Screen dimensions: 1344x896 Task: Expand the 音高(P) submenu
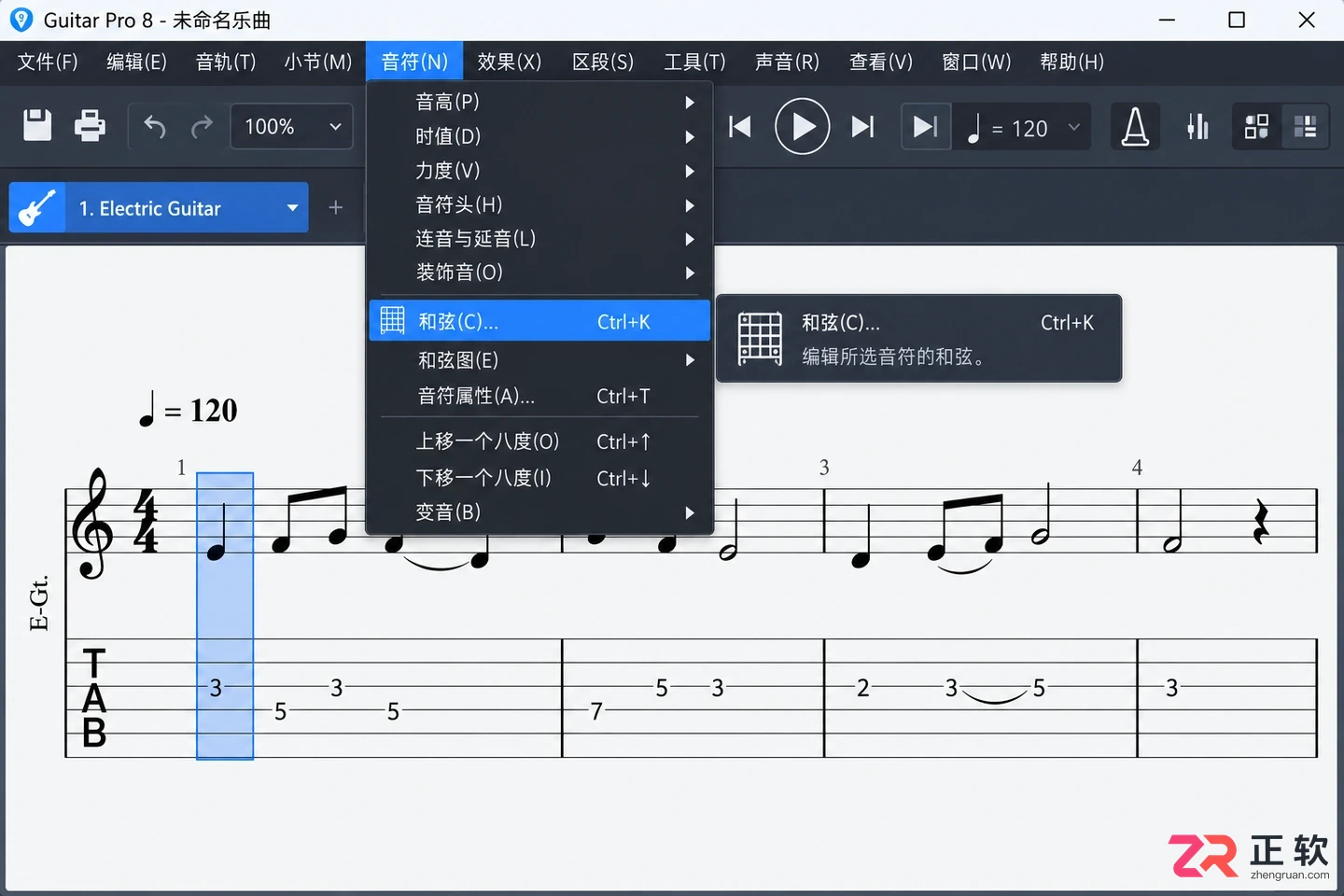tap(539, 102)
